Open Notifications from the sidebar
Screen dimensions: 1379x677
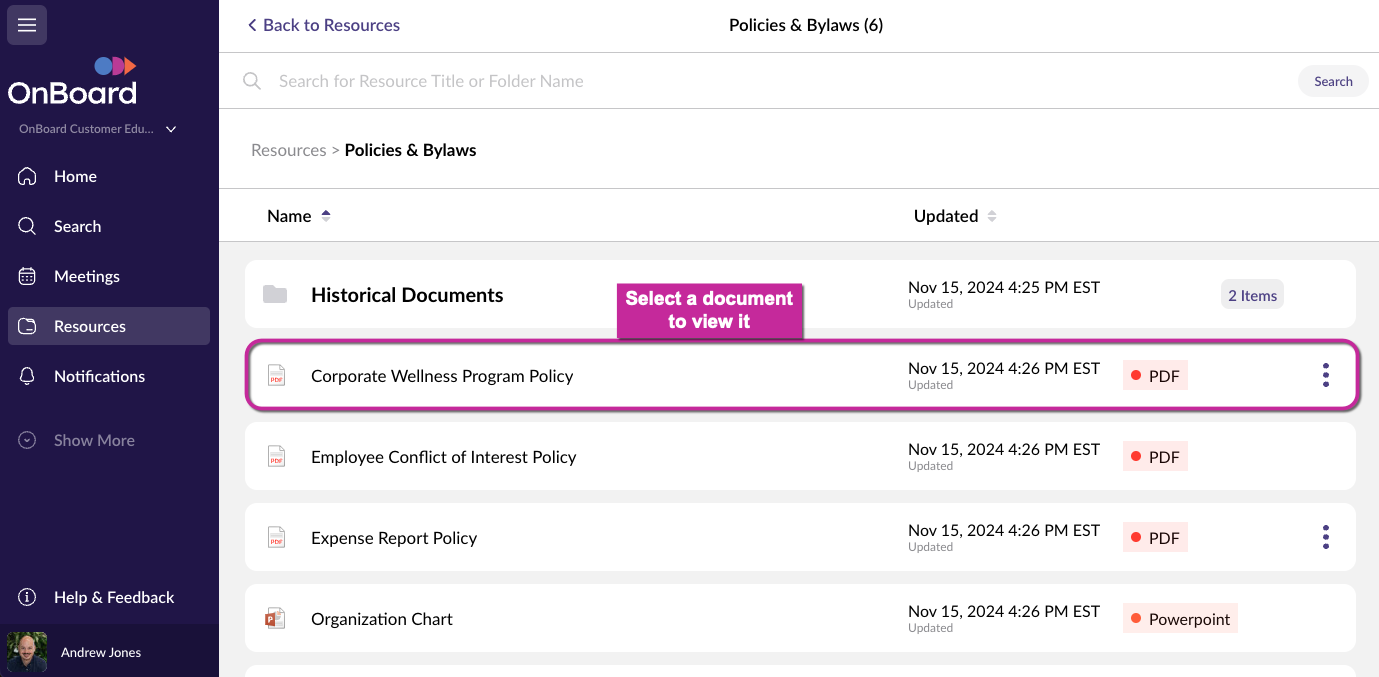point(99,376)
